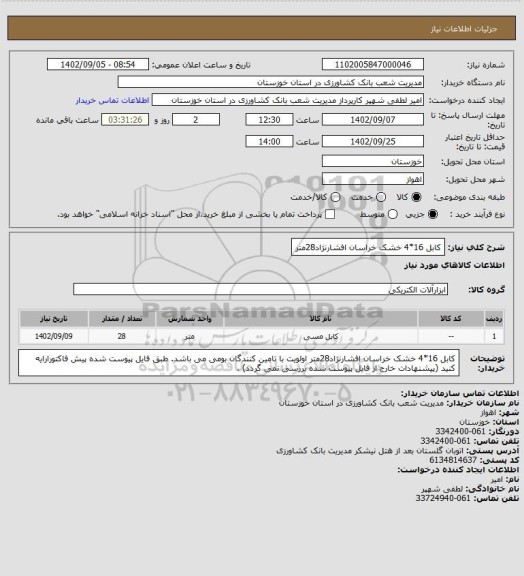Click the کد کالا column header
The width and height of the screenshot is (524, 576).
click(451, 318)
